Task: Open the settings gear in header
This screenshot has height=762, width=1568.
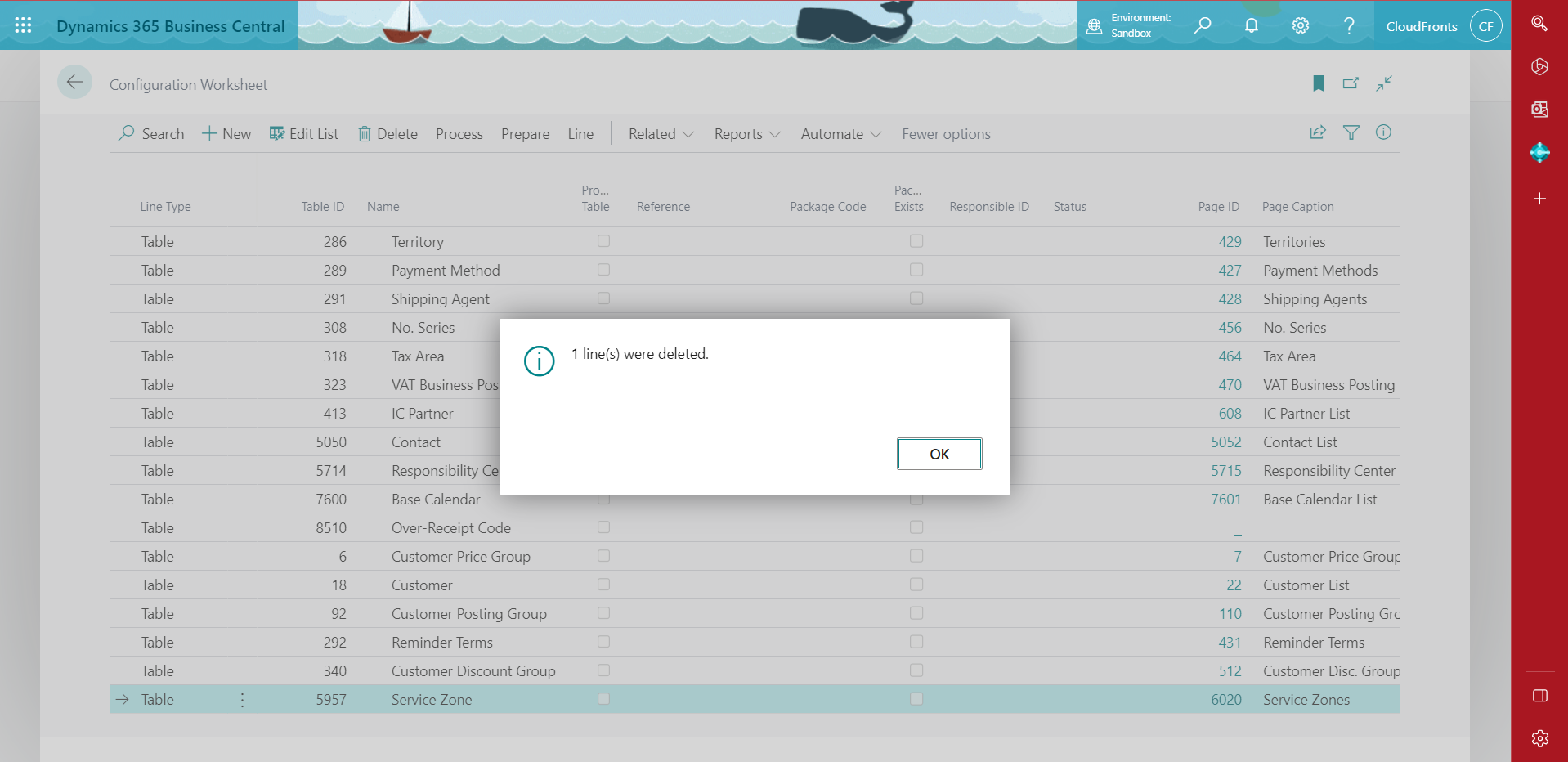Action: click(1300, 25)
